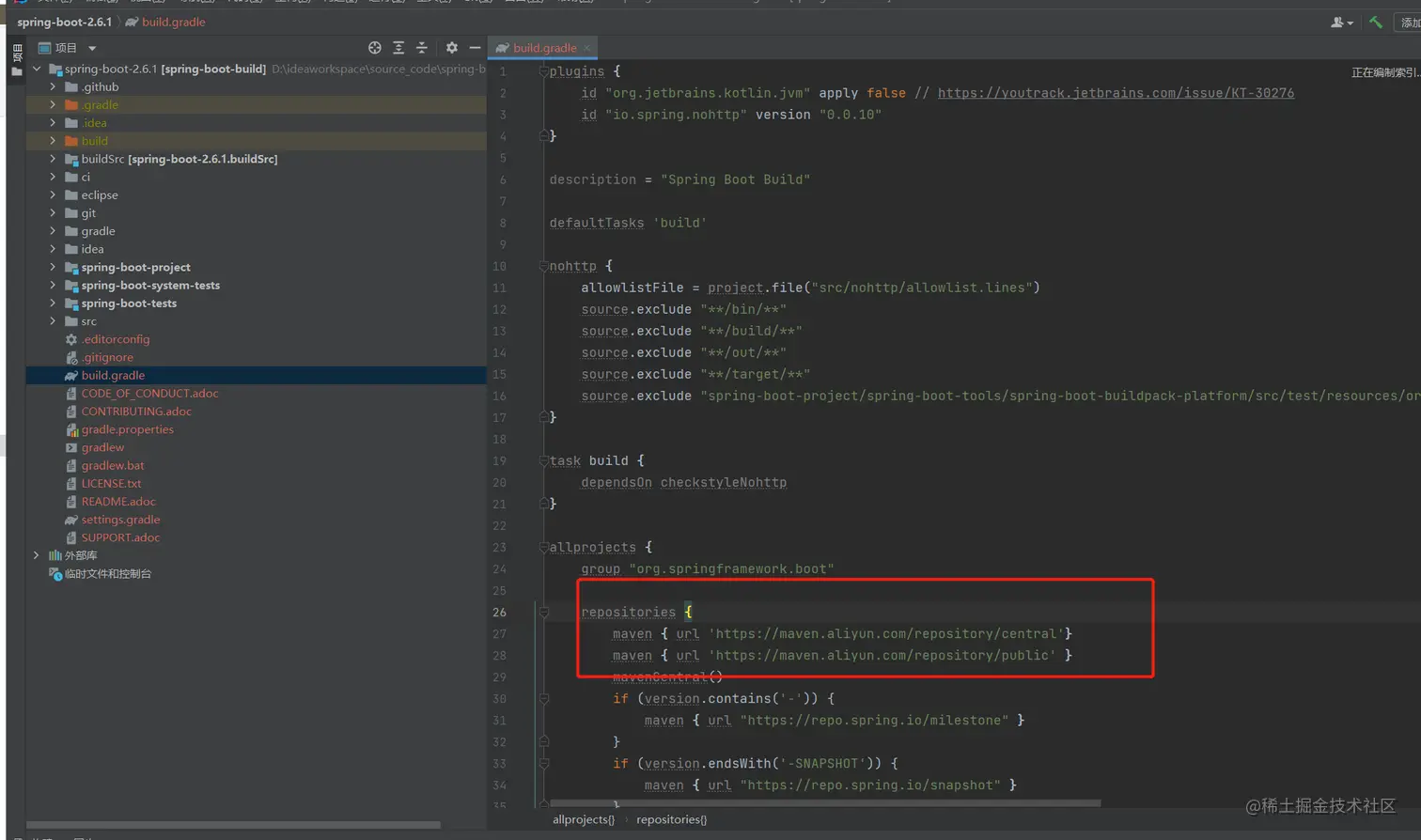Switch to build.gradle editor tab

(x=544, y=48)
